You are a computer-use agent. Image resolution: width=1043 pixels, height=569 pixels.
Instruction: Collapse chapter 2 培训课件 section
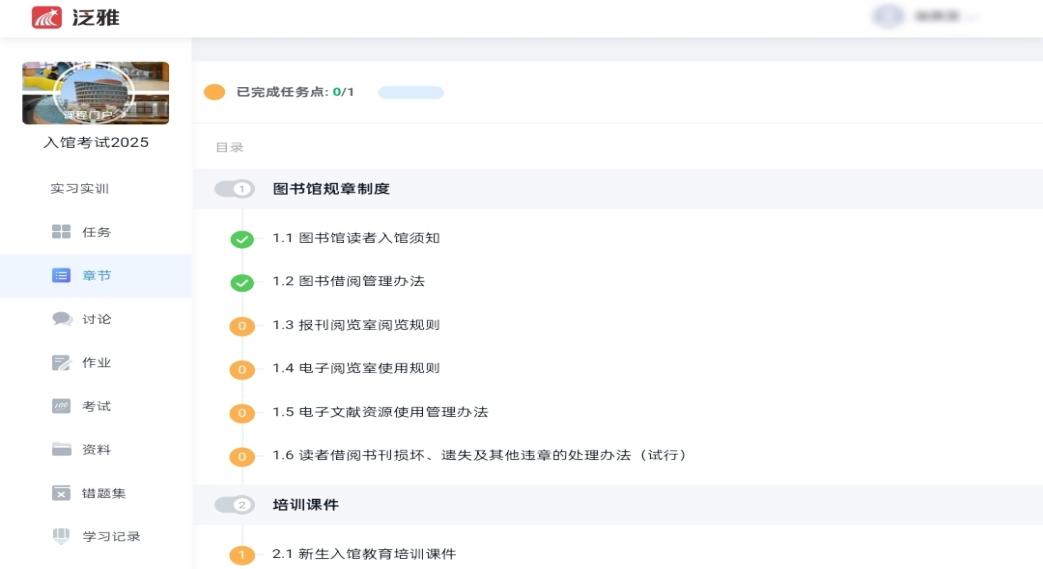(235, 505)
